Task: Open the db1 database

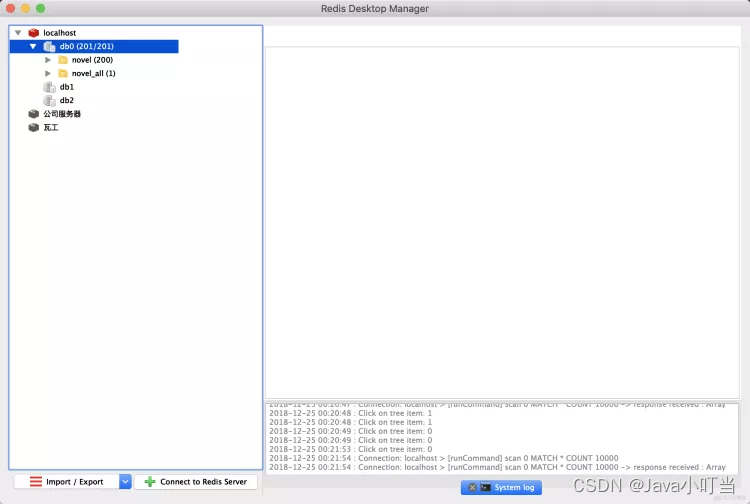Action: pos(66,87)
